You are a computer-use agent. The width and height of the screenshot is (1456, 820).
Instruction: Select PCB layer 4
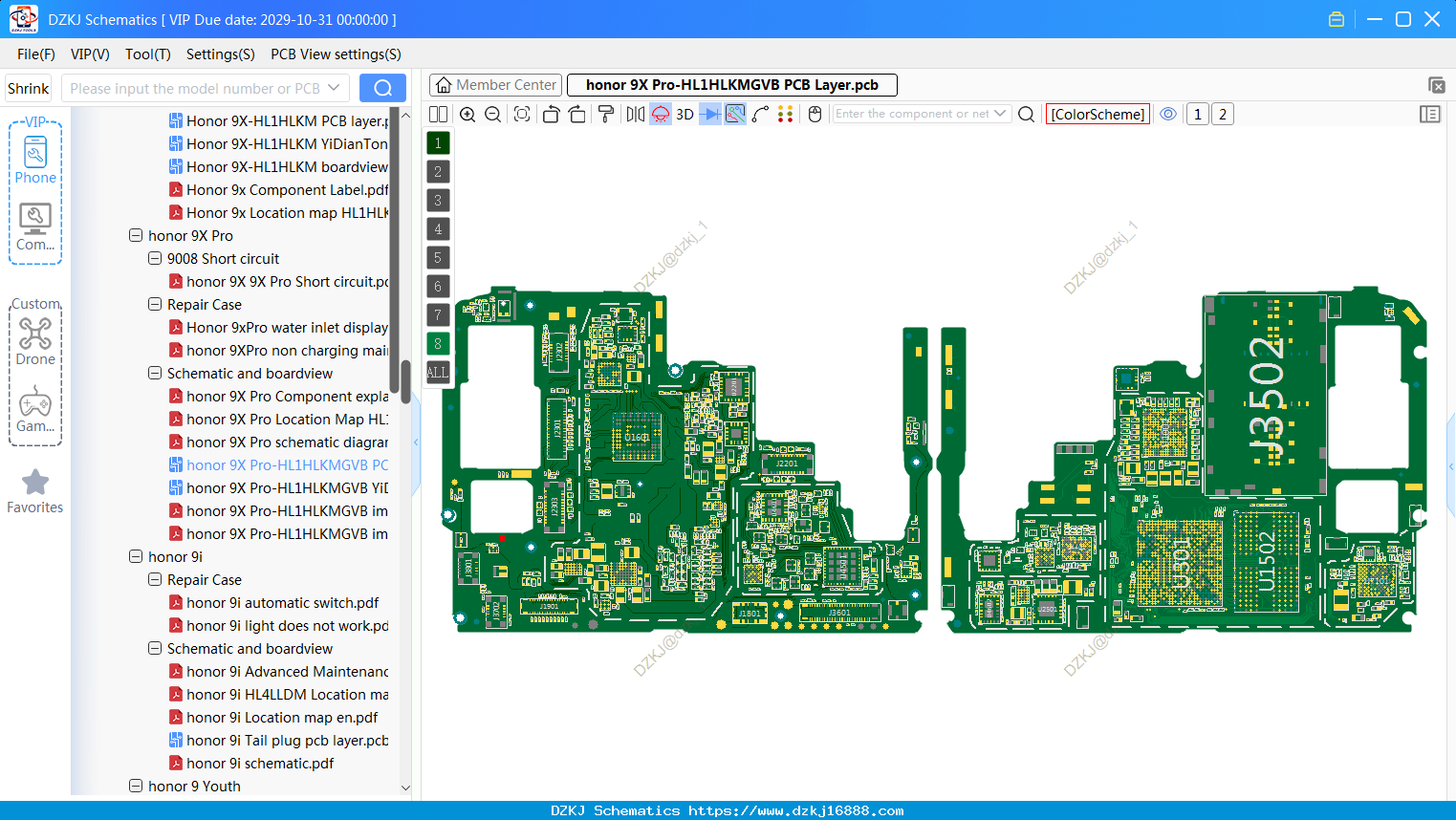(x=438, y=229)
